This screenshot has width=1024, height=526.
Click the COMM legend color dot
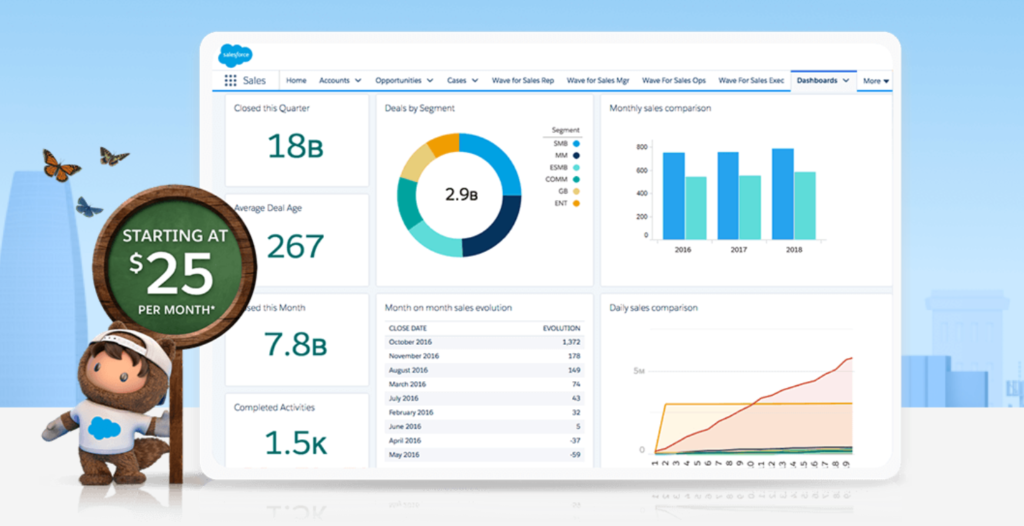[576, 179]
